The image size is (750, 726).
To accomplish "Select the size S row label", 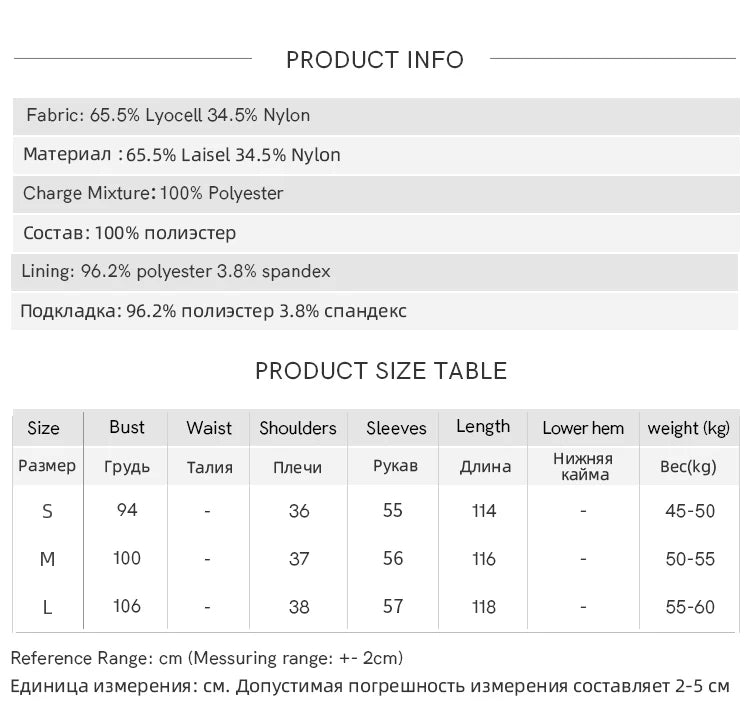I will click(x=47, y=512).
